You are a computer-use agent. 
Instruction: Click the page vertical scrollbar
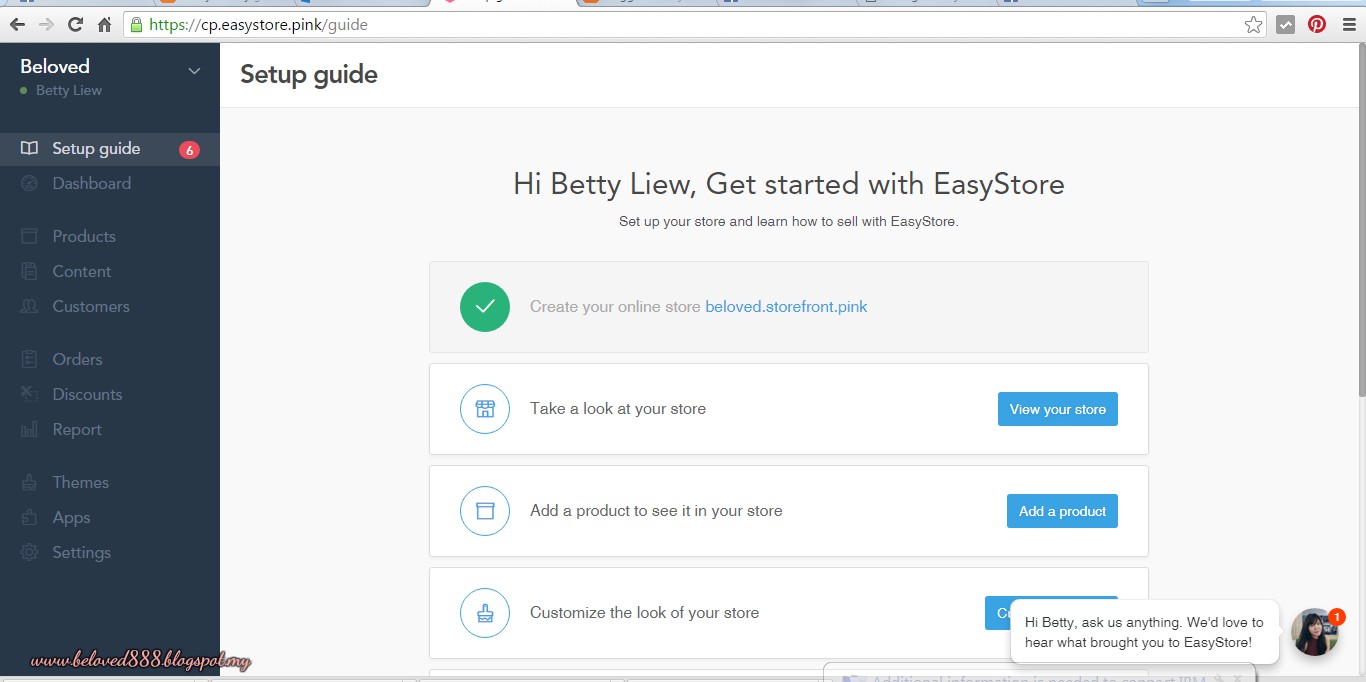(1361, 220)
